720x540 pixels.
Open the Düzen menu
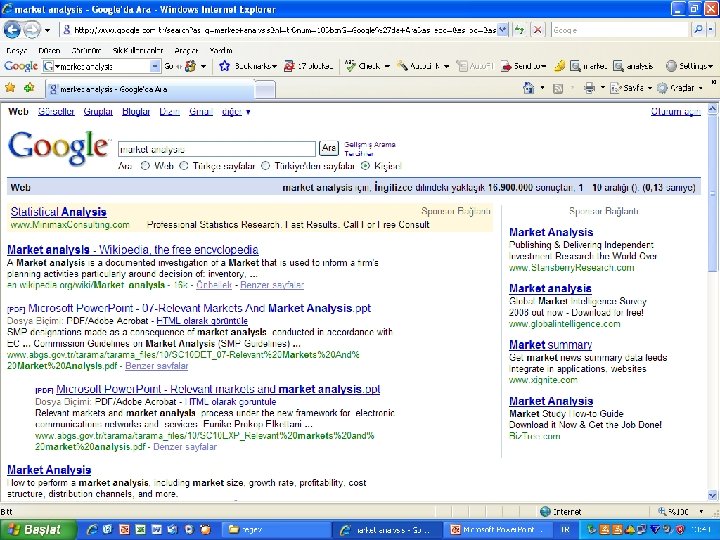(49, 51)
